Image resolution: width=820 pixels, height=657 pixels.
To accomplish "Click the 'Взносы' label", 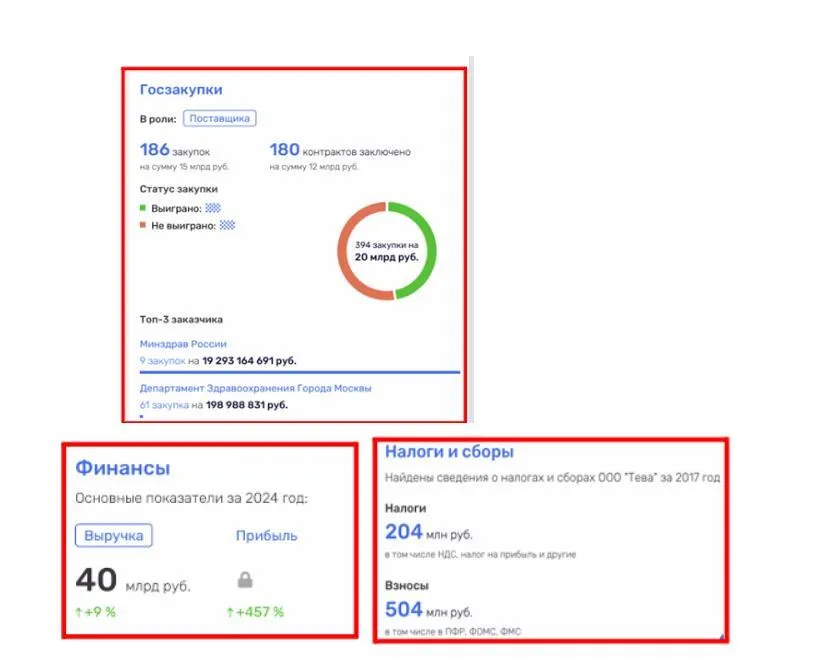I will point(407,586).
